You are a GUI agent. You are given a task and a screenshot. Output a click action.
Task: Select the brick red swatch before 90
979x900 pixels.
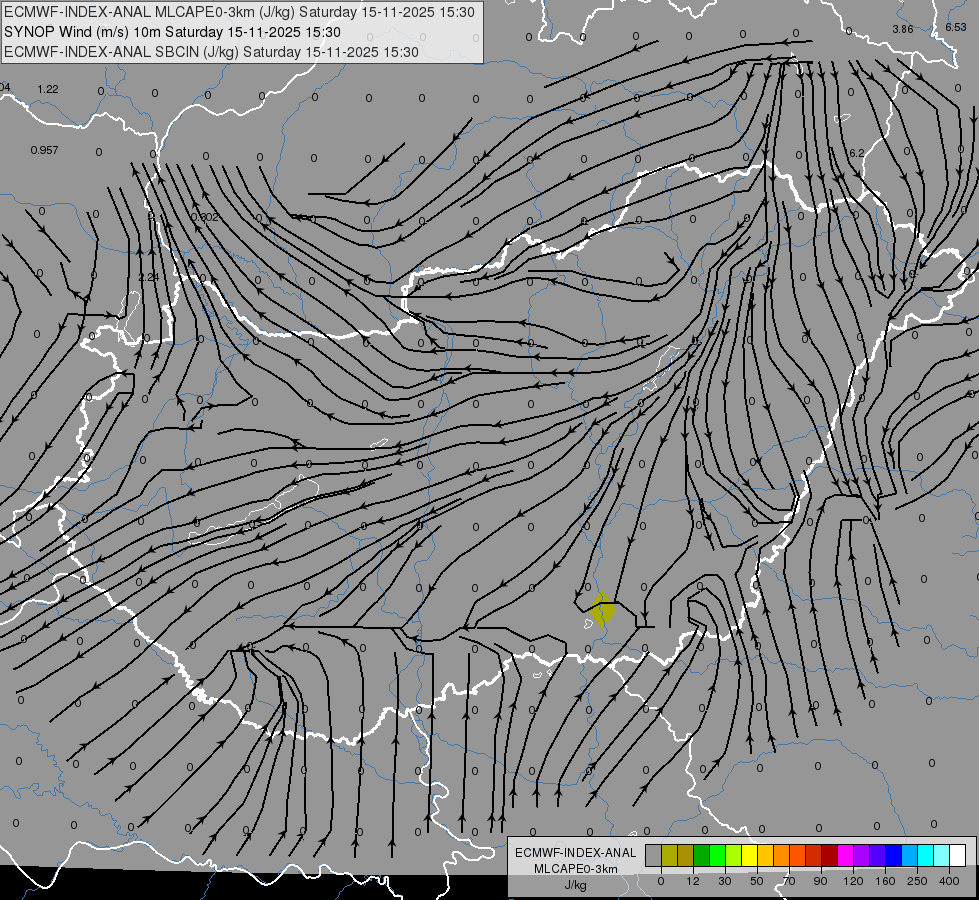click(814, 855)
